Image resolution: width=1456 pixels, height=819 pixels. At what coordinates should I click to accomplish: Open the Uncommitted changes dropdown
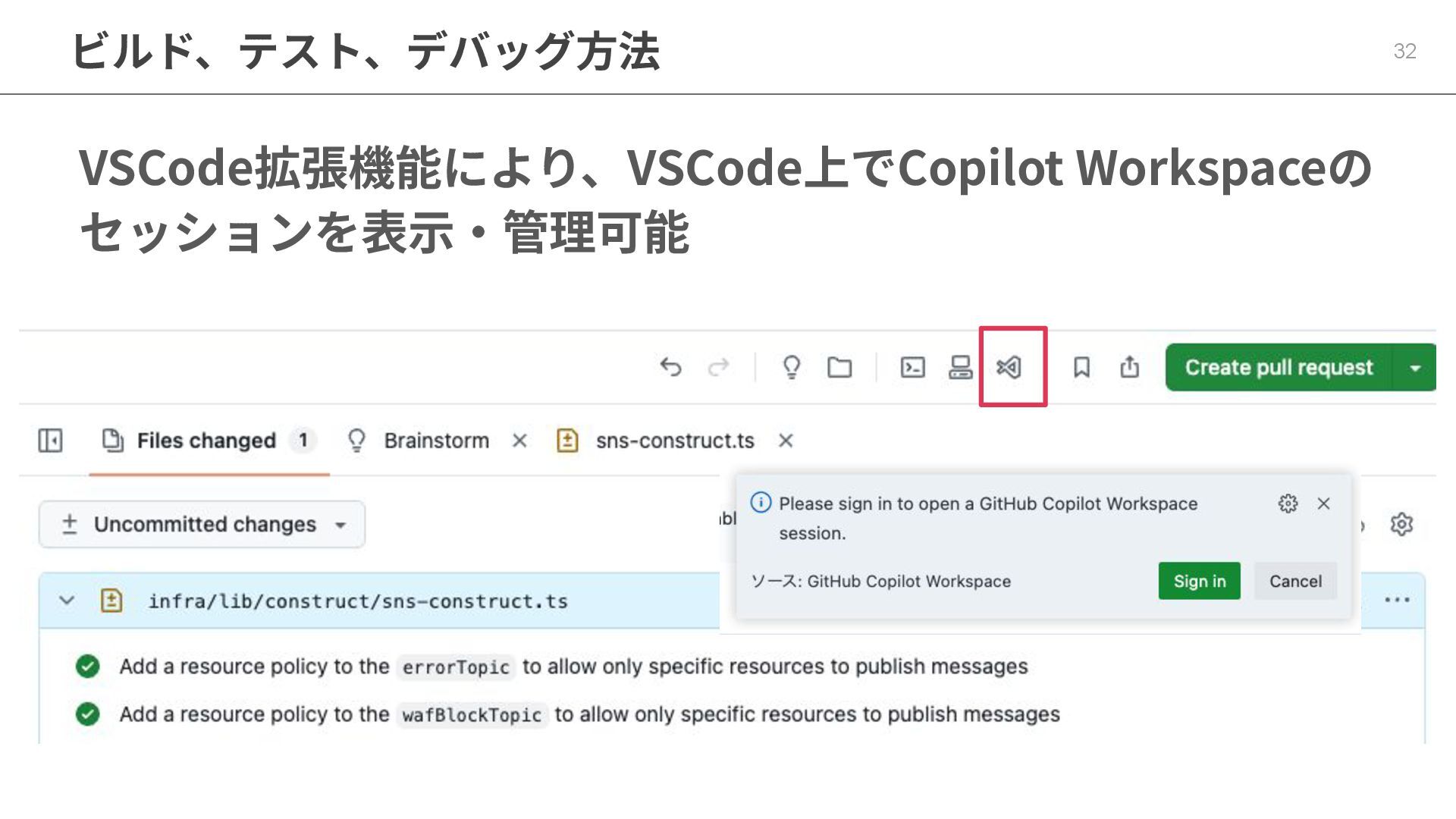[202, 524]
